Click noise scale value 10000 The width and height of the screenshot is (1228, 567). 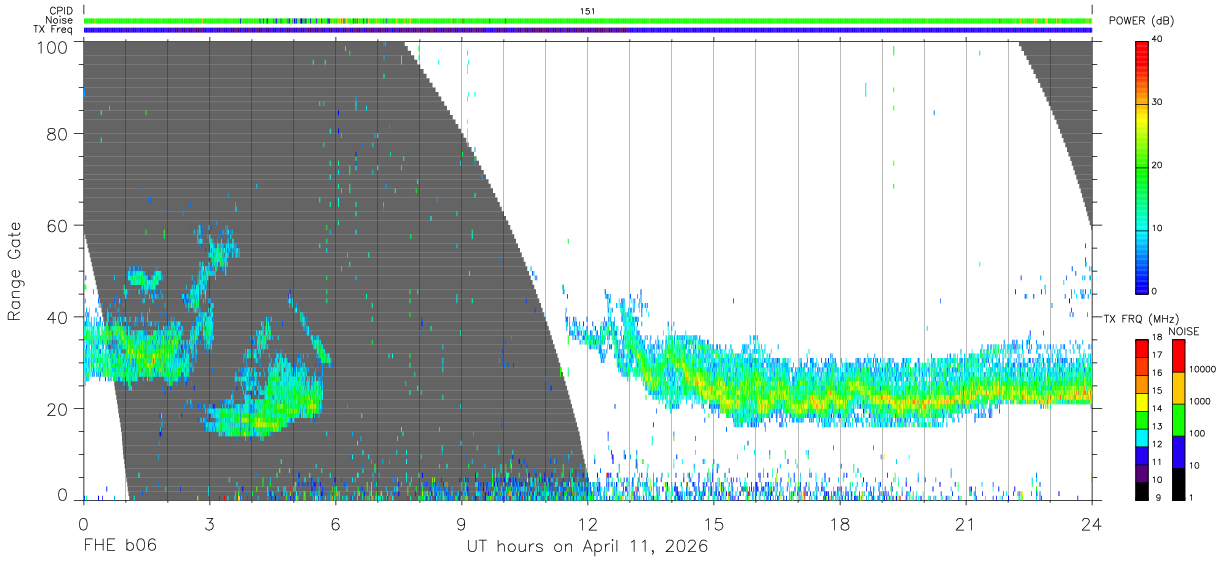(1202, 369)
